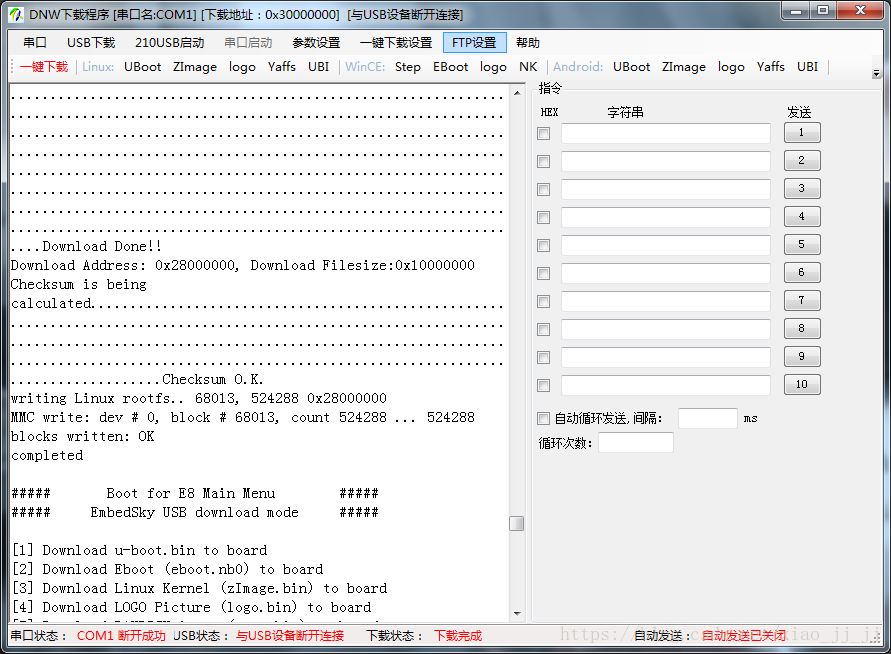The height and width of the screenshot is (654, 891).
Task: Click send button 4
Action: point(802,216)
